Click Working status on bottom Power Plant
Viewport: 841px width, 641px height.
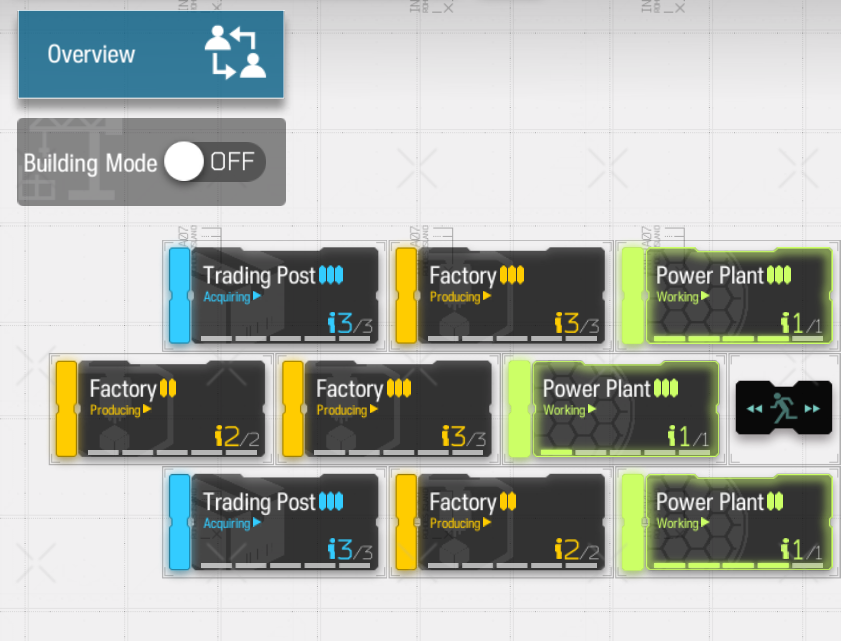pyautogui.click(x=683, y=523)
